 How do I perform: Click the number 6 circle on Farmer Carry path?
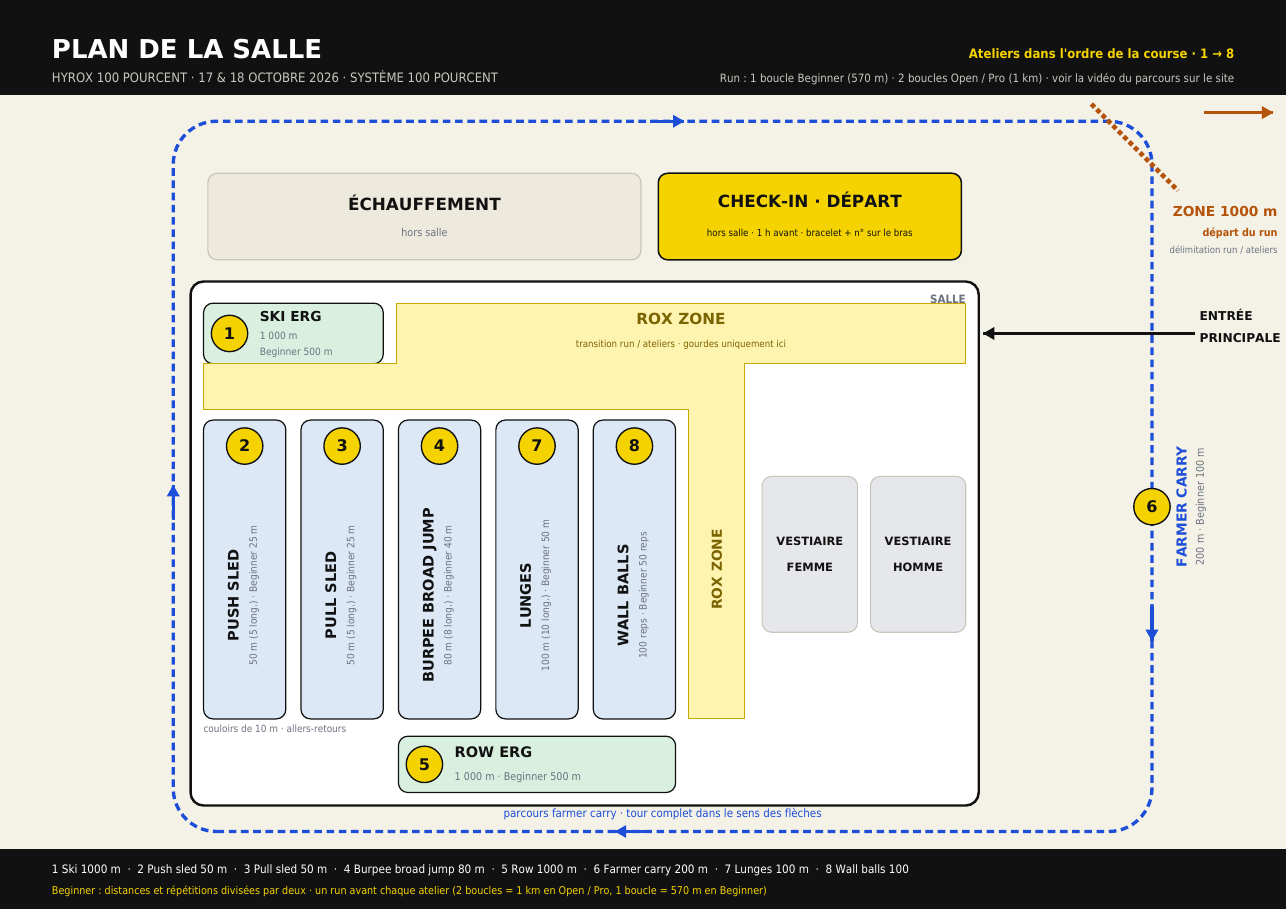(x=1152, y=507)
